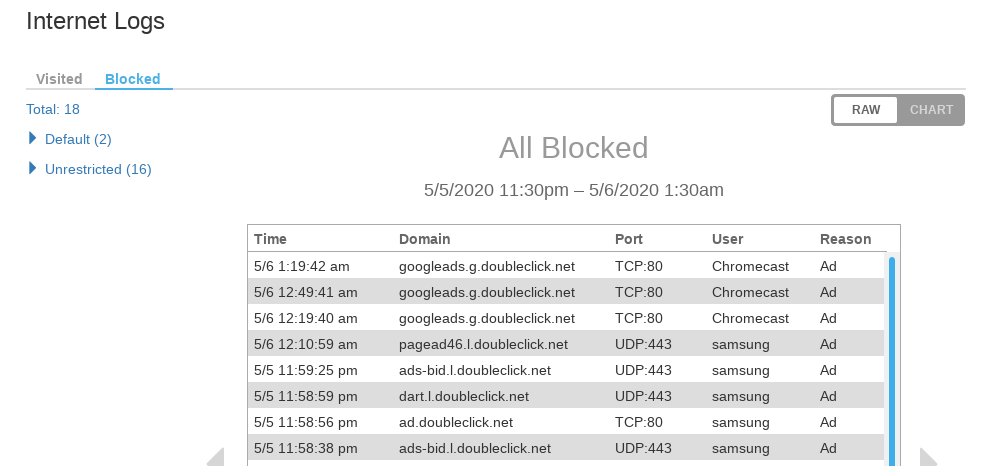Viewport: 987px width, 466px height.
Task: Click the User column header
Action: tap(728, 239)
